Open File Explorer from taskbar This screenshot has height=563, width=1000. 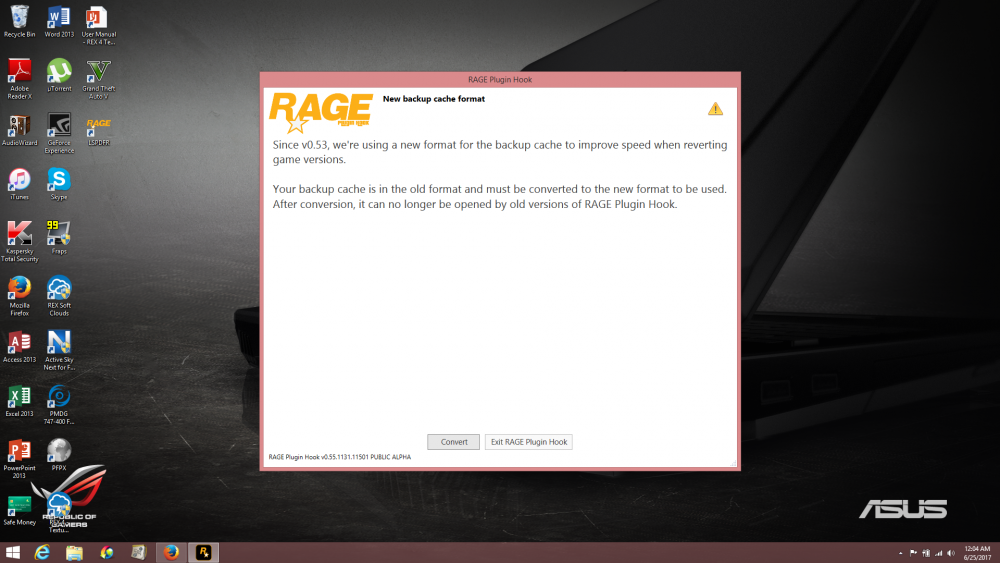[x=74, y=552]
